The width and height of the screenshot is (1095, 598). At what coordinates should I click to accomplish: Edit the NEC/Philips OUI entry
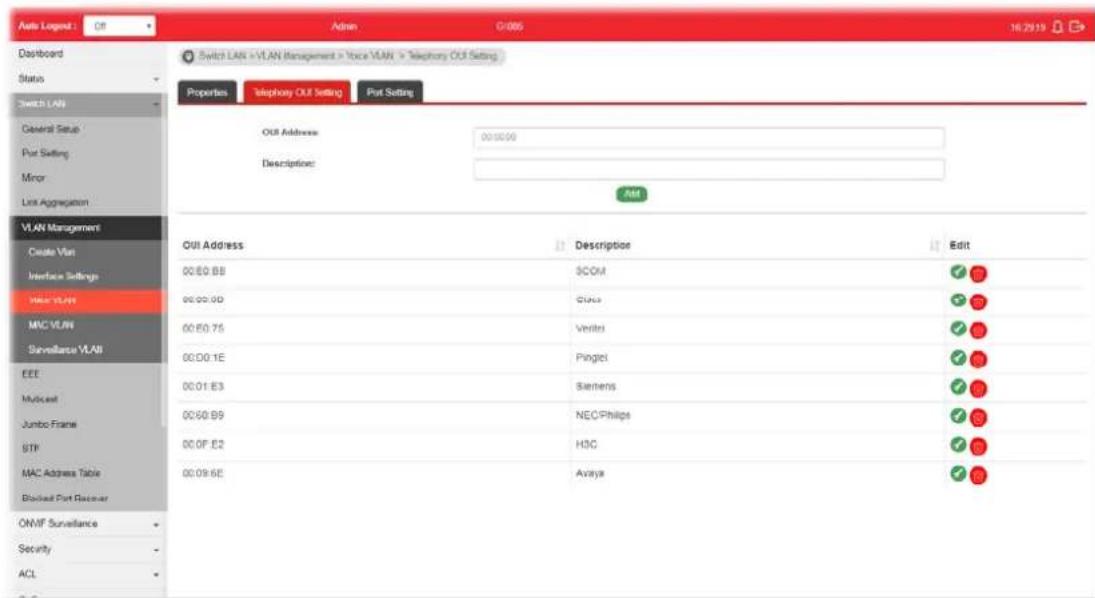pos(958,416)
